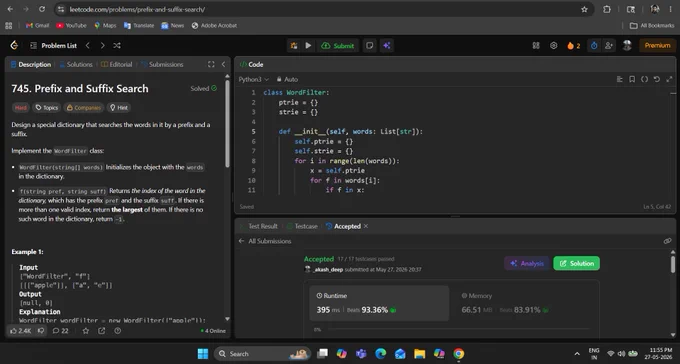This screenshot has height=364, width=680.
Task: Expand the Hint tag
Action: [119, 108]
